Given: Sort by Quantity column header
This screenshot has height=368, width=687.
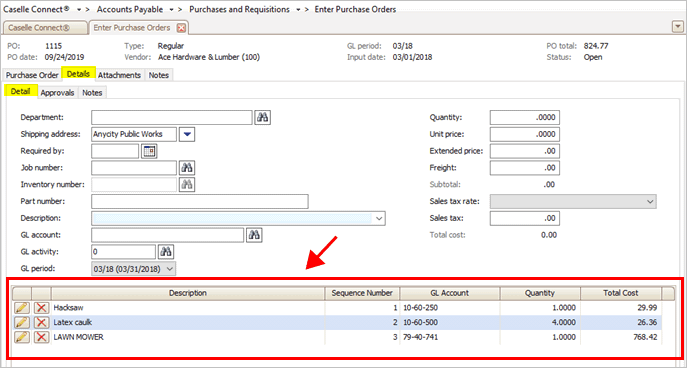Looking at the screenshot, I should [x=540, y=293].
